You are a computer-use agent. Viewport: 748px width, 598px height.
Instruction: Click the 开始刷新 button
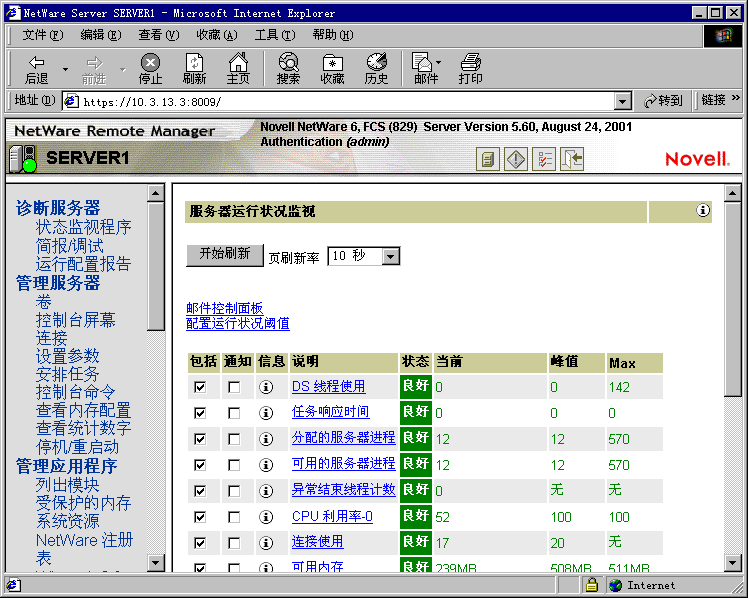click(225, 255)
